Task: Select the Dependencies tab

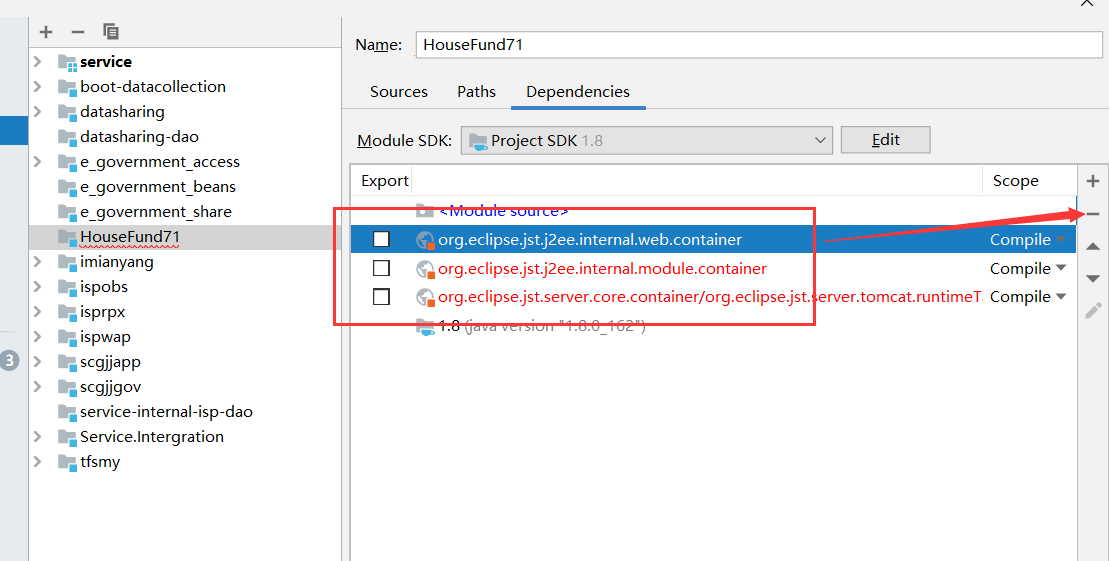Action: point(578,92)
